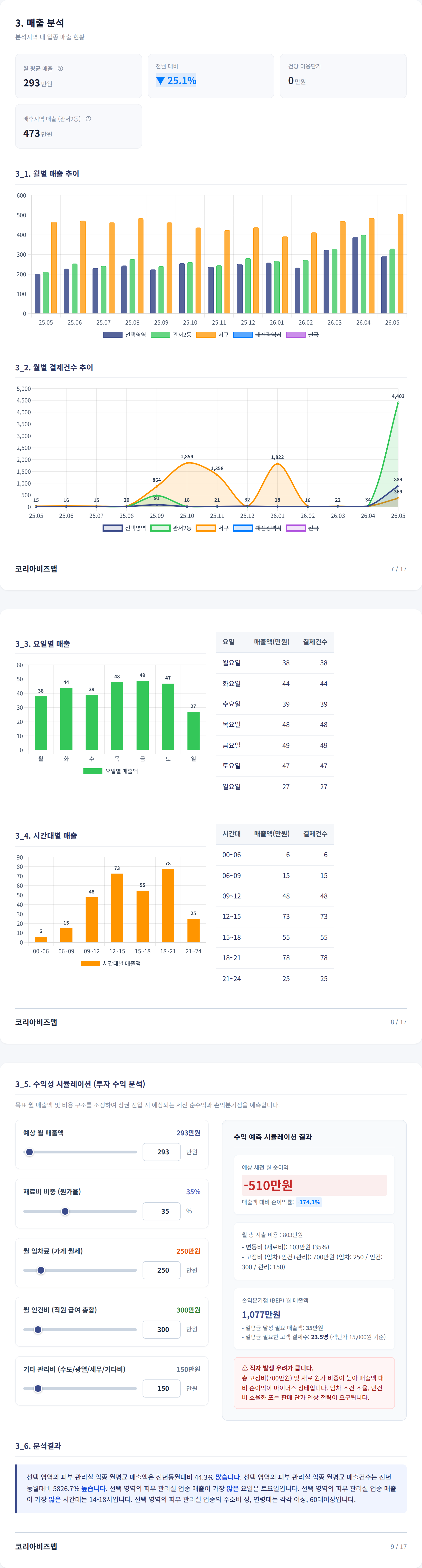The image size is (422, 1568).
Task: Click the 월 임차료 slider handle
Action: point(41,1270)
